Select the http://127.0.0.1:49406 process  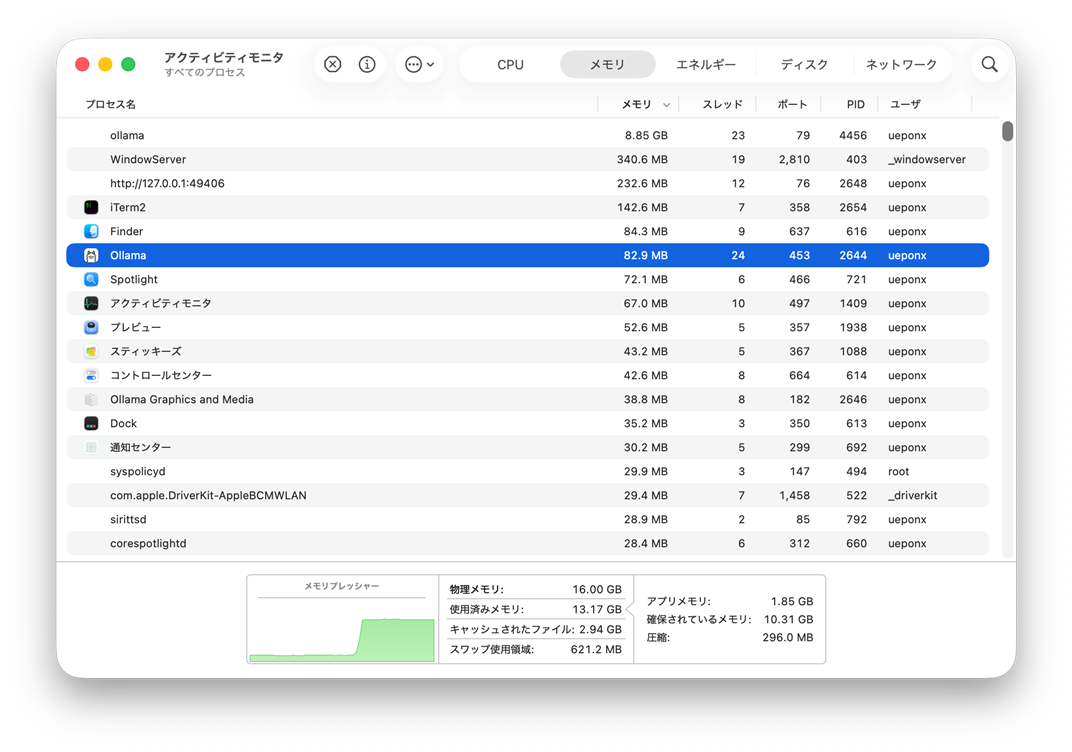[x=527, y=183]
